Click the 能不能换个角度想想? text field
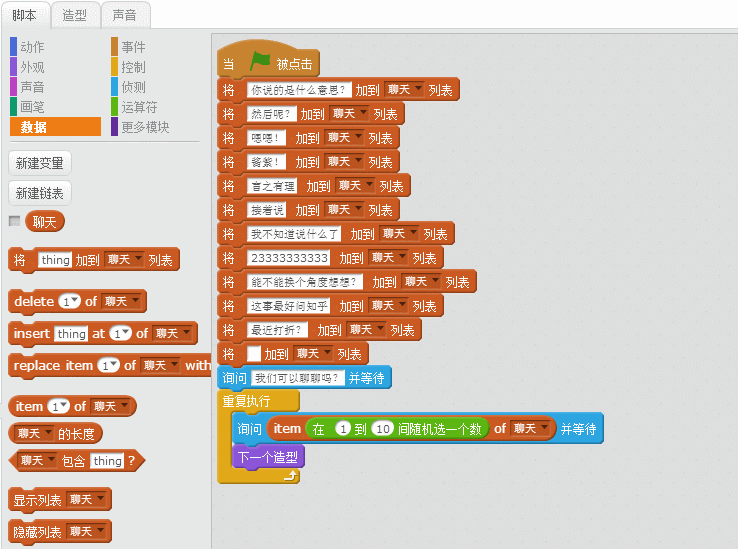 pyautogui.click(x=305, y=282)
